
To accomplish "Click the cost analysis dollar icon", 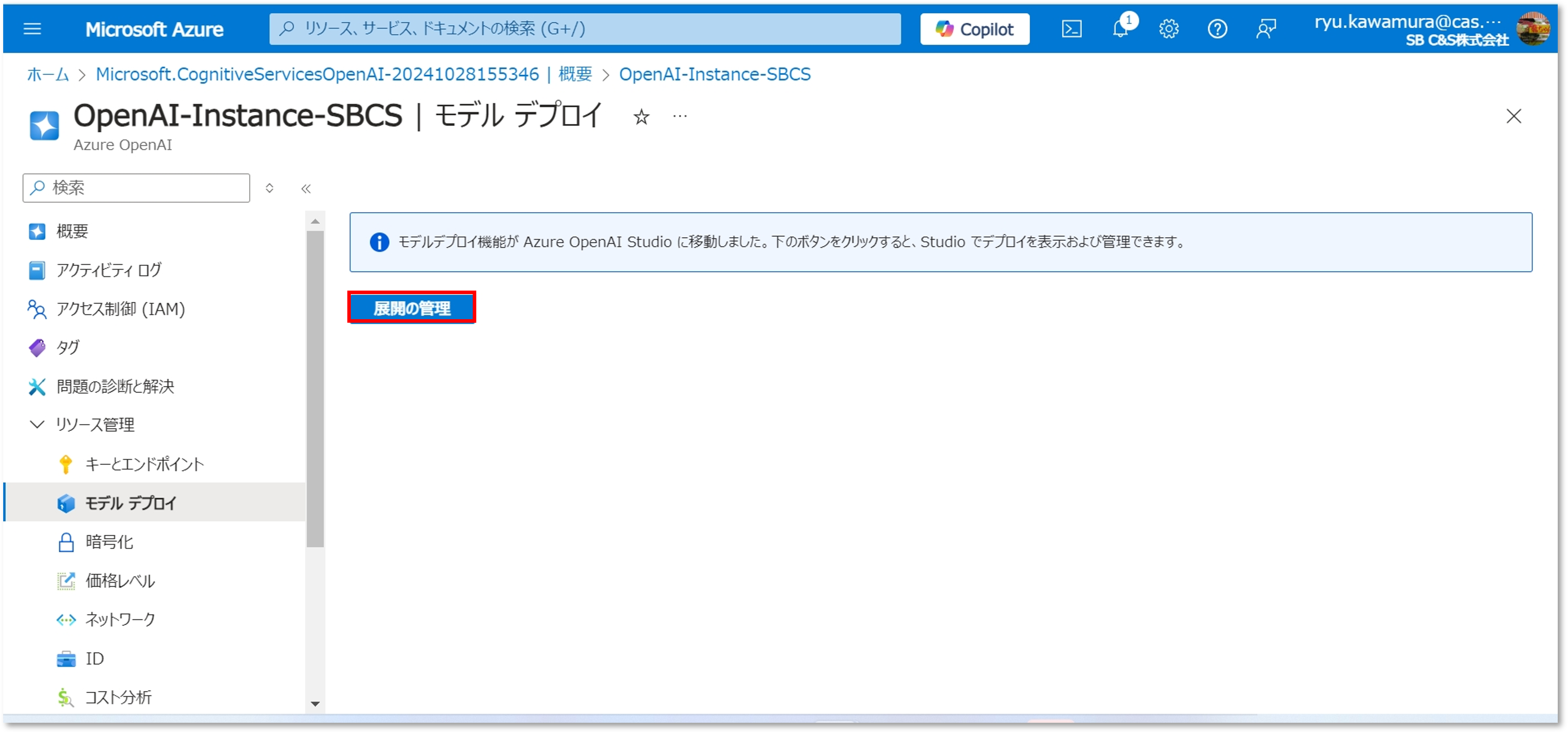I will click(x=66, y=698).
